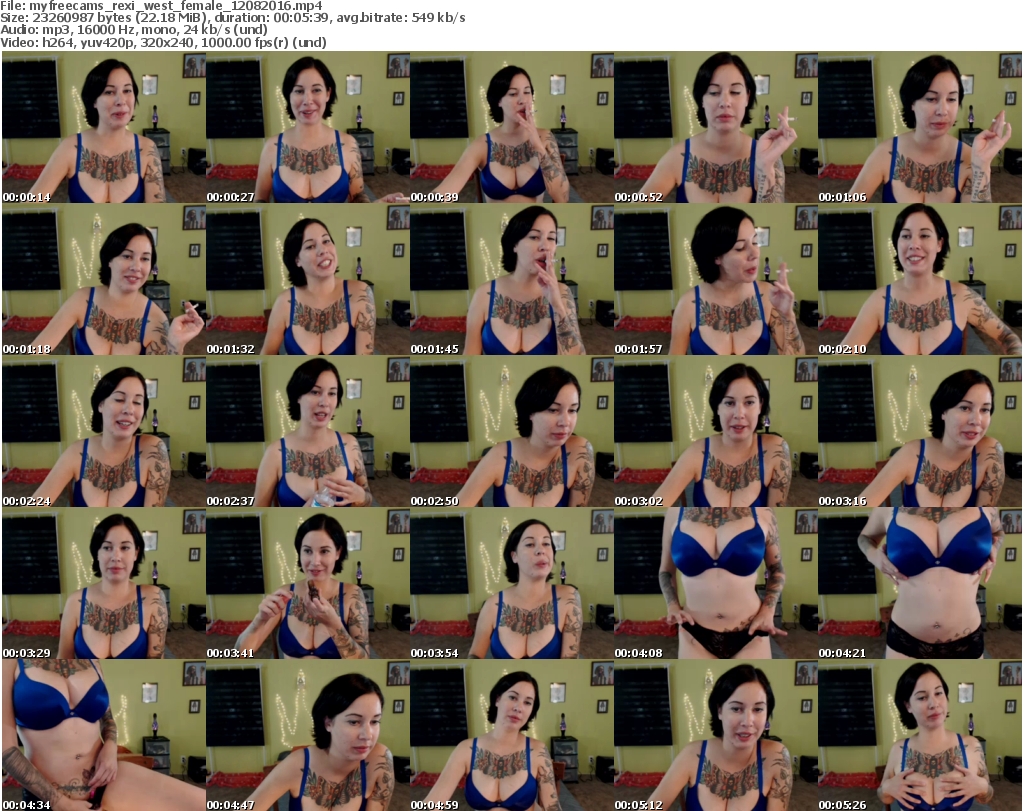Pick the frame labeled 00:03:29

(x=104, y=584)
